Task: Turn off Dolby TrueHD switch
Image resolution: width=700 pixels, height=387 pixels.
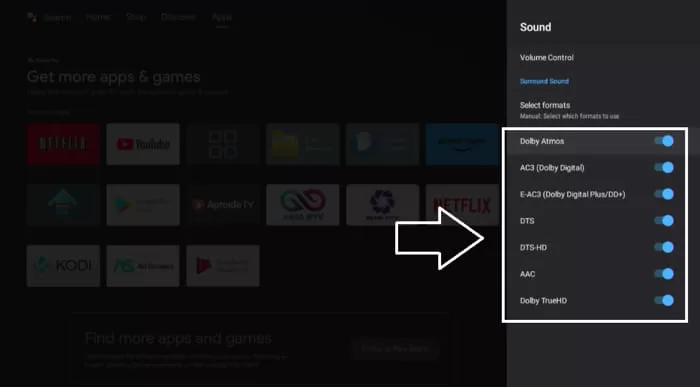Action: tap(664, 300)
